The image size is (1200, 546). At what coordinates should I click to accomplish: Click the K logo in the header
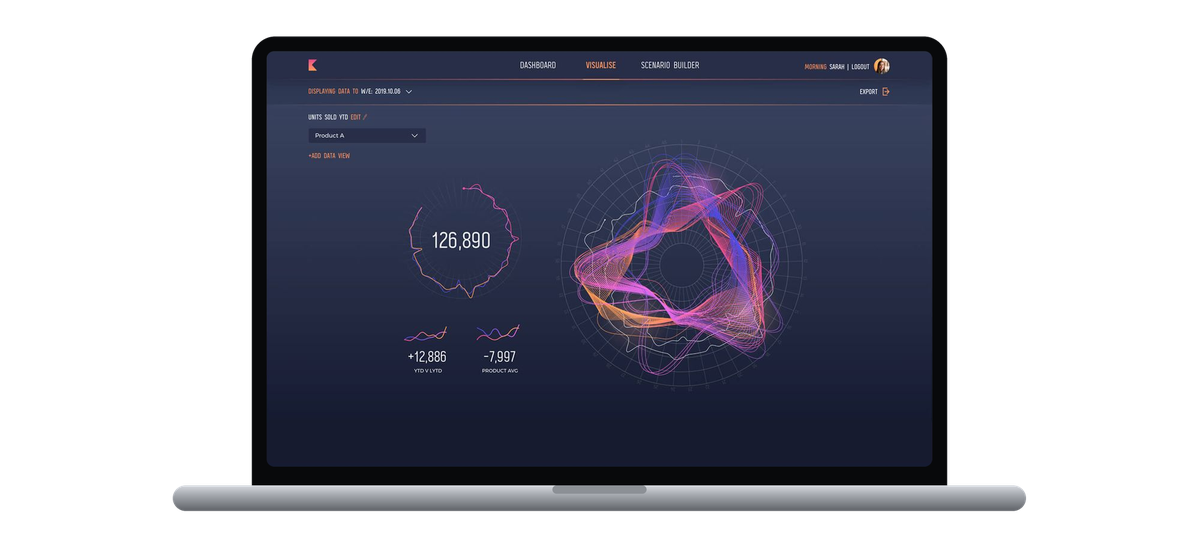(312, 65)
